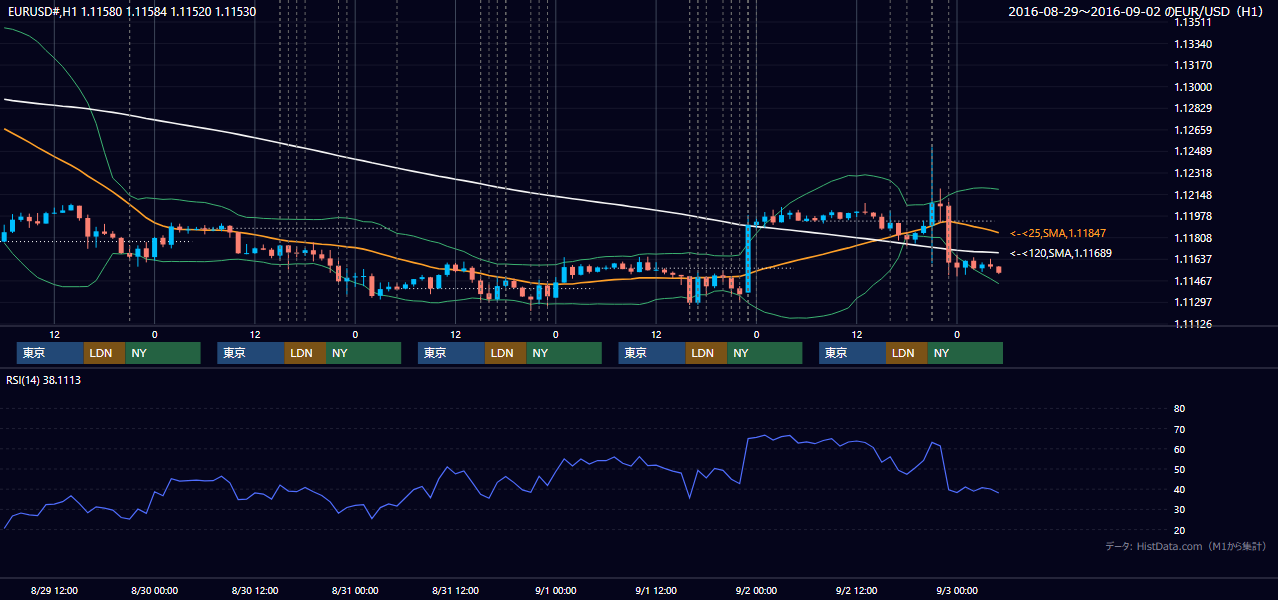Click the RSI scale value 80
The image size is (1278, 600).
(1179, 409)
